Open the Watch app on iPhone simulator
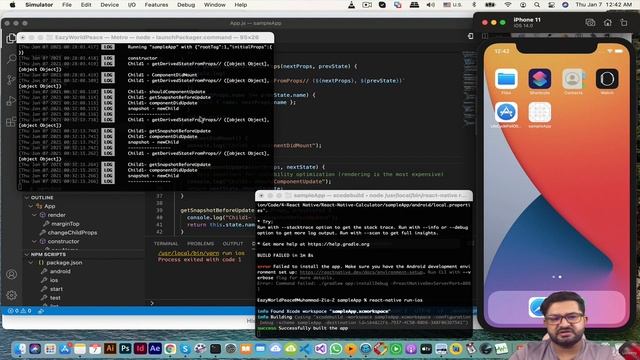Viewport: 640px width, 360px height. click(x=607, y=79)
